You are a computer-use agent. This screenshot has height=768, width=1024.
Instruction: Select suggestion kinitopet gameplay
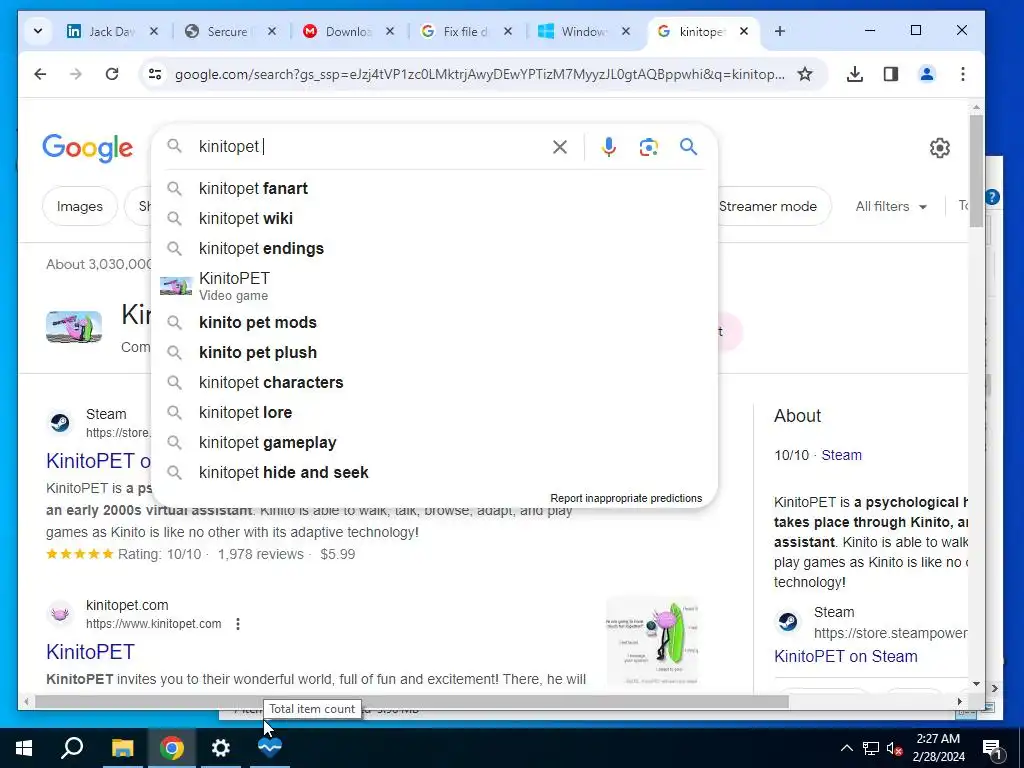coord(434,443)
